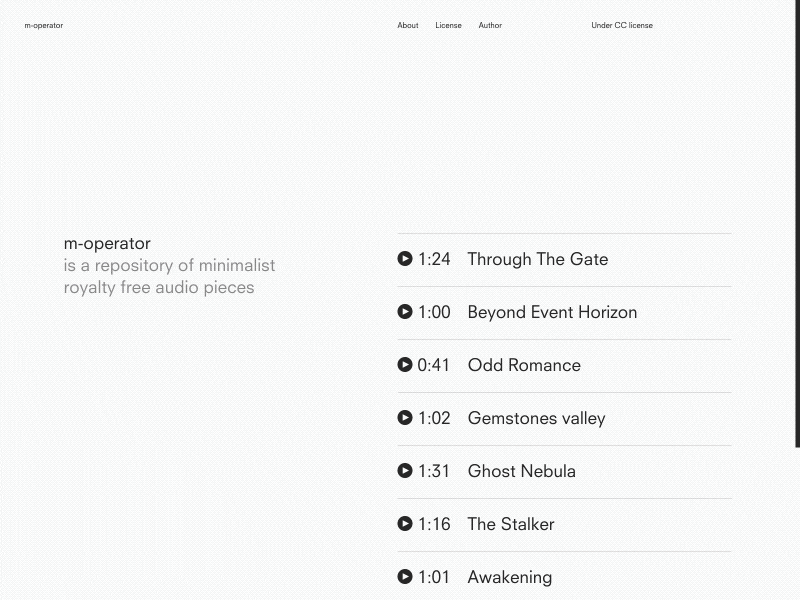Viewport: 800px width, 600px height.
Task: Play the track Gemstones valley
Action: pyautogui.click(x=405, y=418)
